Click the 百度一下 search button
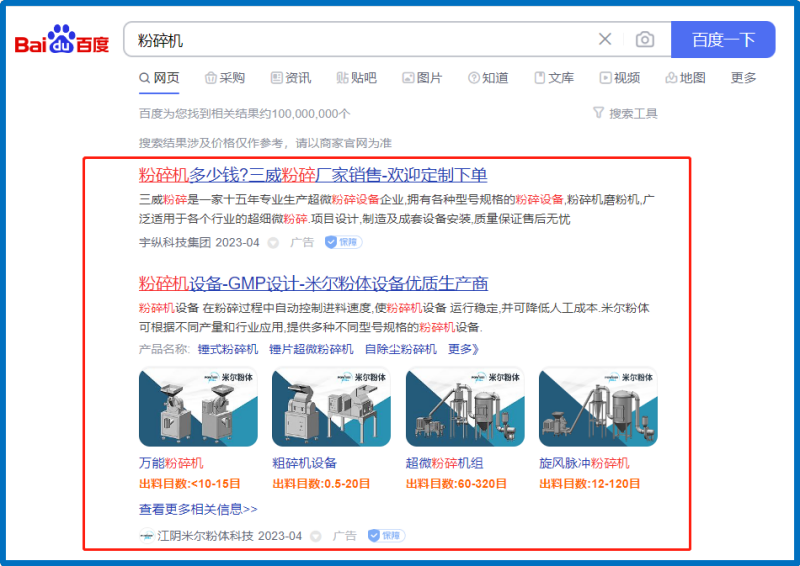This screenshot has width=800, height=566. [723, 40]
